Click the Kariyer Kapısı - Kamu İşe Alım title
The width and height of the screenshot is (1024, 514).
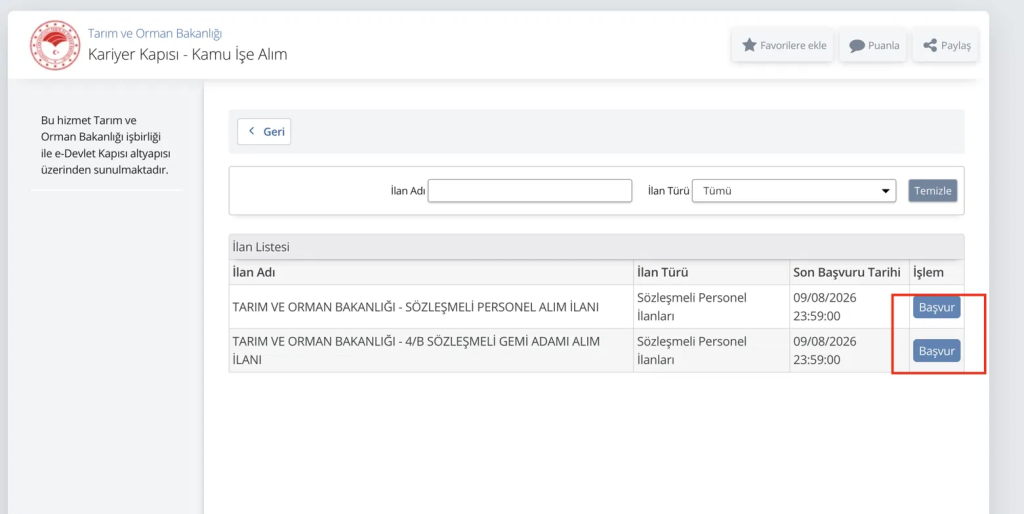coord(187,54)
